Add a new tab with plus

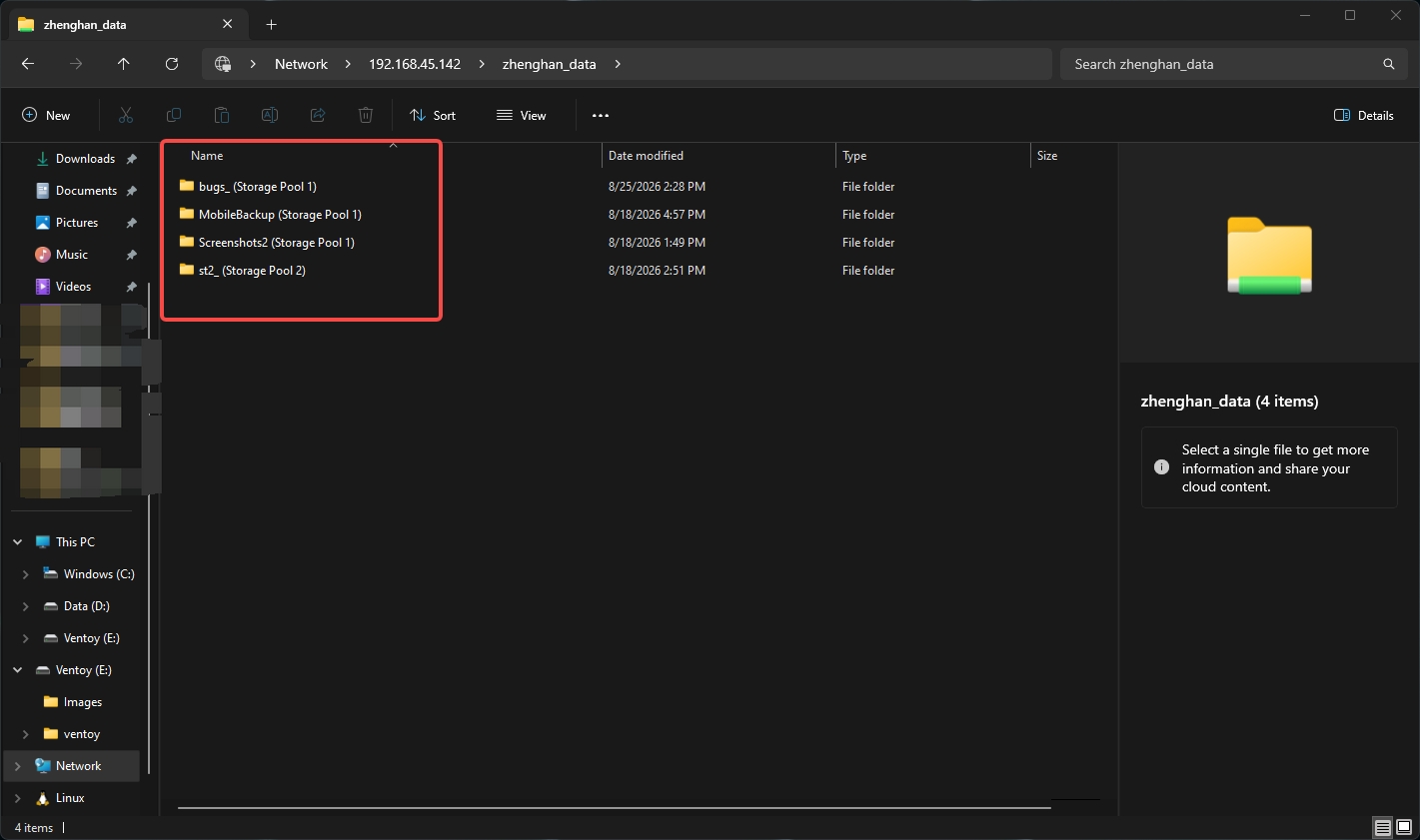pyautogui.click(x=271, y=24)
